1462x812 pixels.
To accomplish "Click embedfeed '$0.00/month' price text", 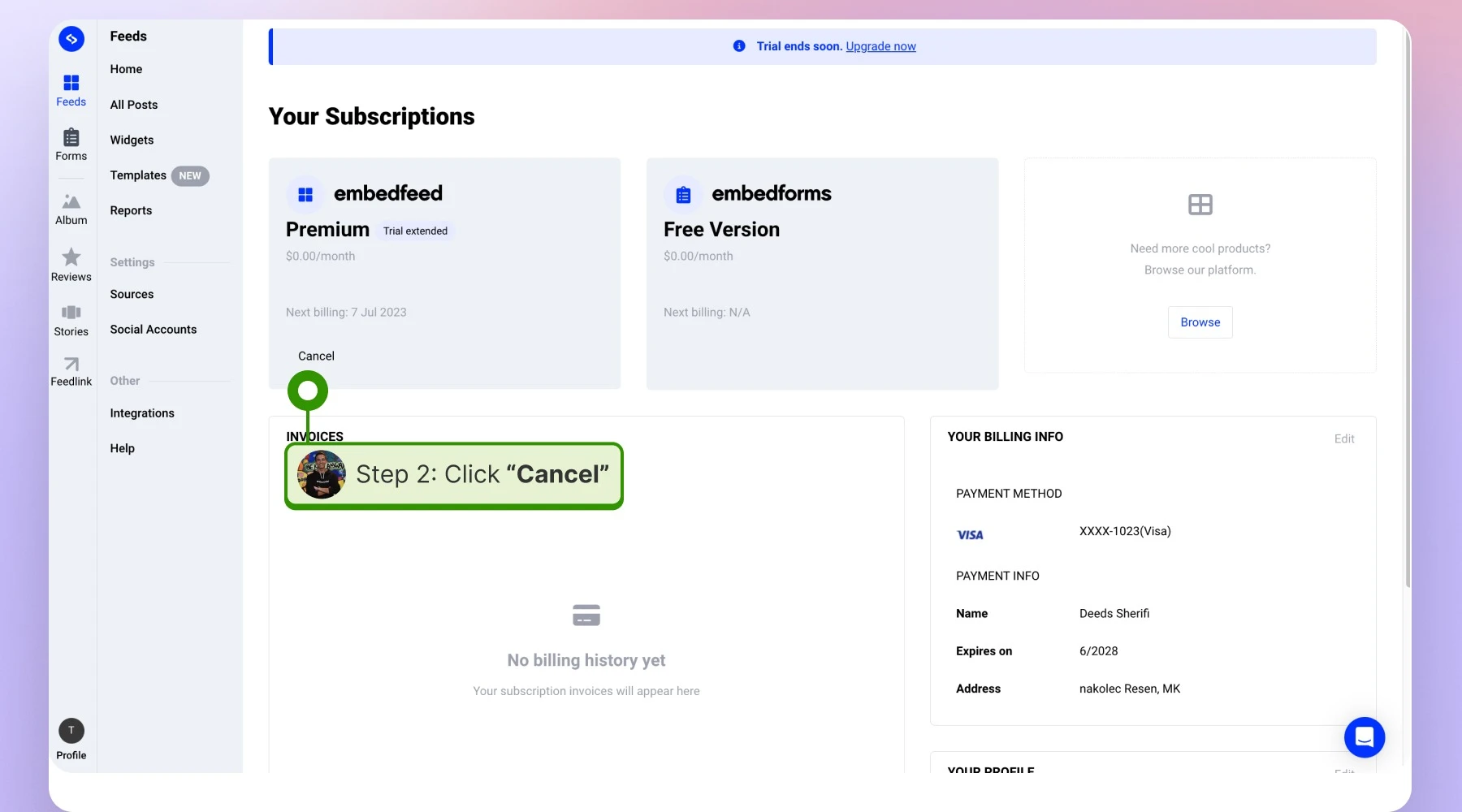I will [320, 257].
